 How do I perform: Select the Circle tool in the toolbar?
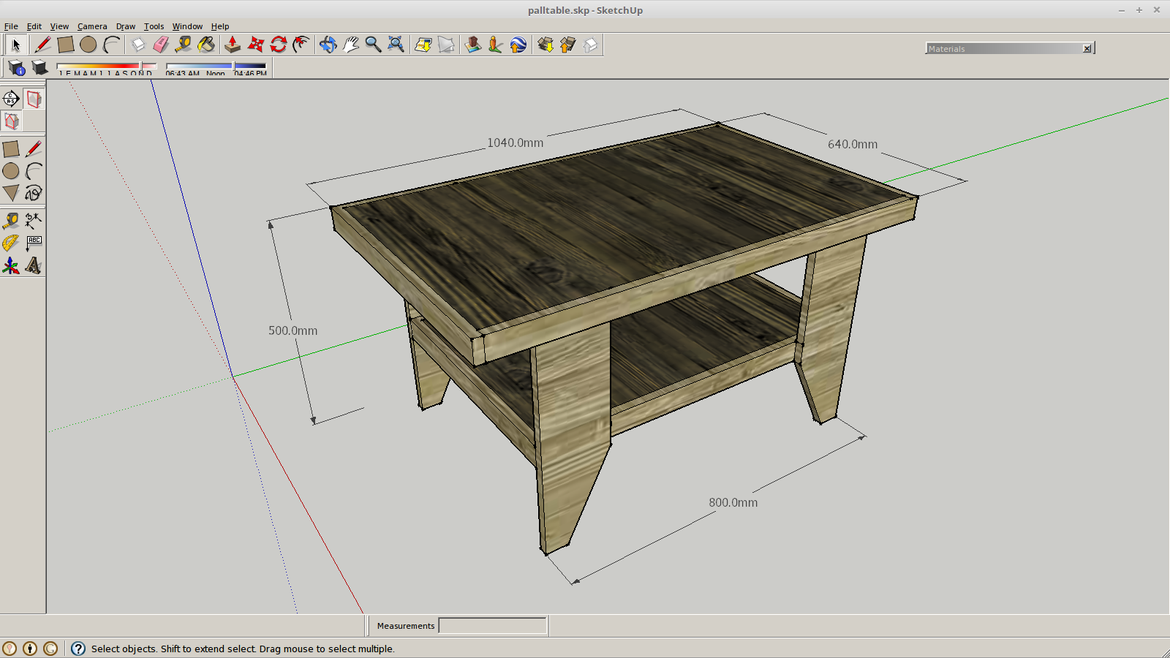88,44
